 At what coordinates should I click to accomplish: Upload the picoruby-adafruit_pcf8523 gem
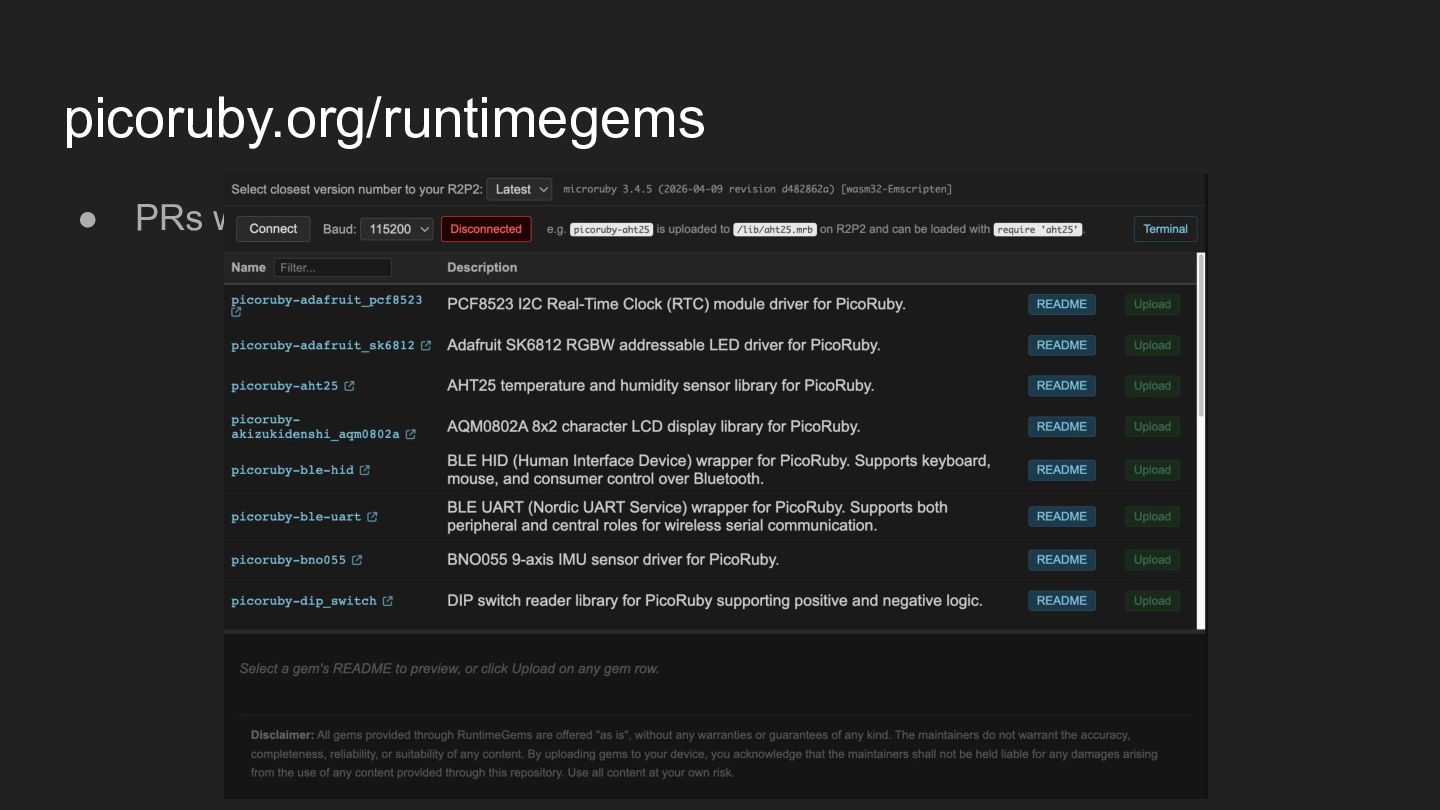pyautogui.click(x=1152, y=304)
